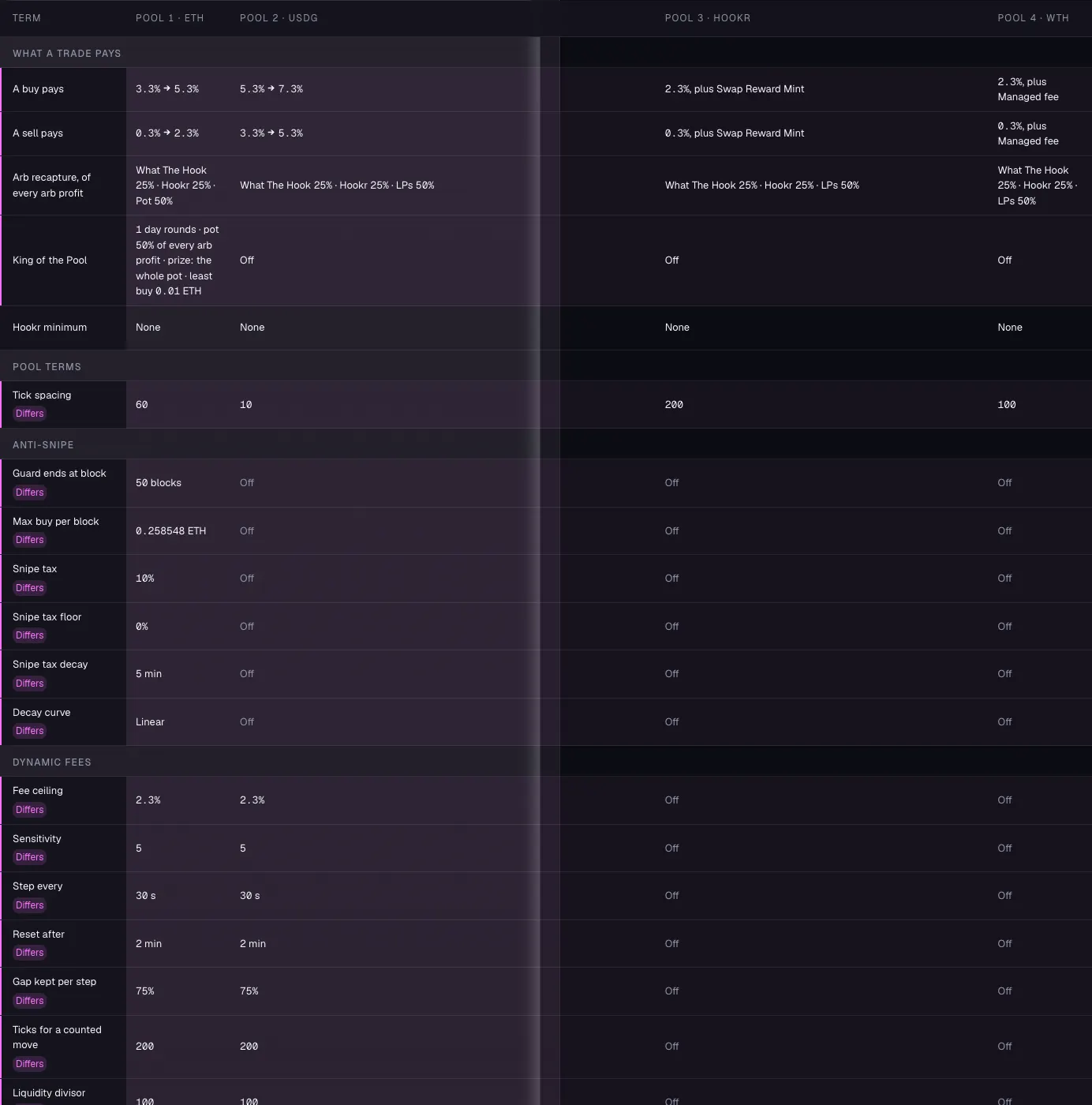Click the 0.3% → 2.3% sell value
The width and height of the screenshot is (1092, 1105).
tap(167, 133)
